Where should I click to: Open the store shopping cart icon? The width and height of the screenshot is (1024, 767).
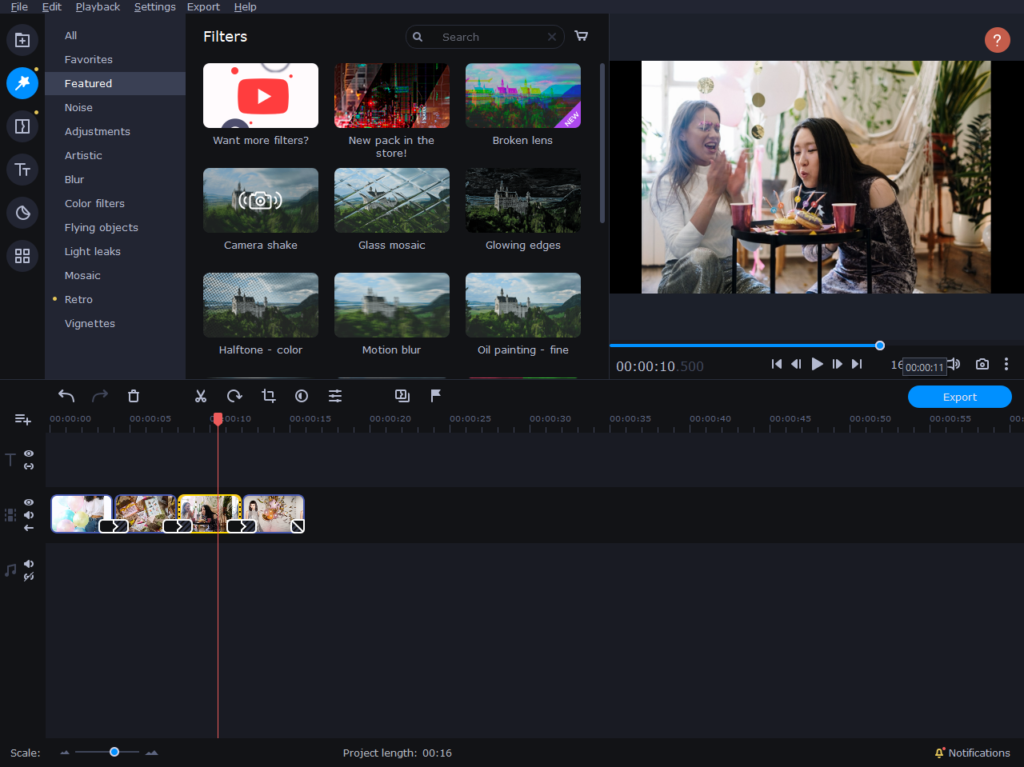click(x=581, y=36)
